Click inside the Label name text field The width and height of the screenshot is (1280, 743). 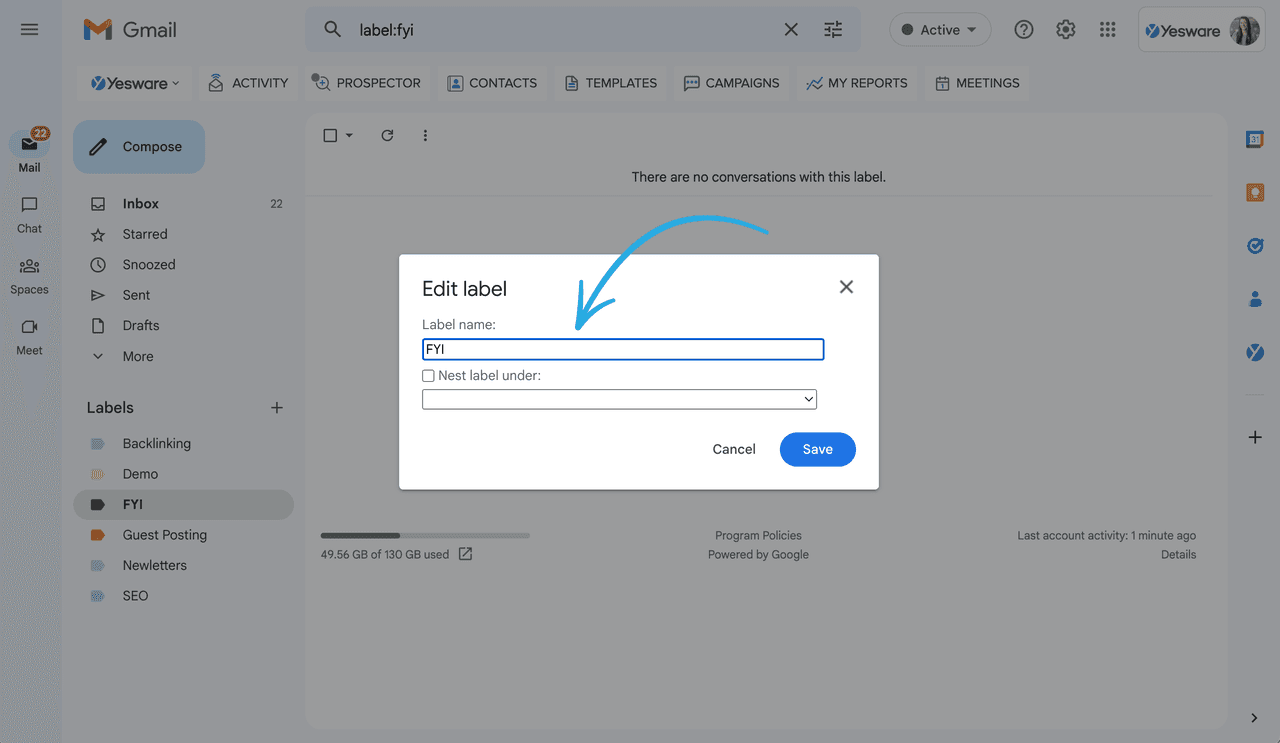(622, 349)
